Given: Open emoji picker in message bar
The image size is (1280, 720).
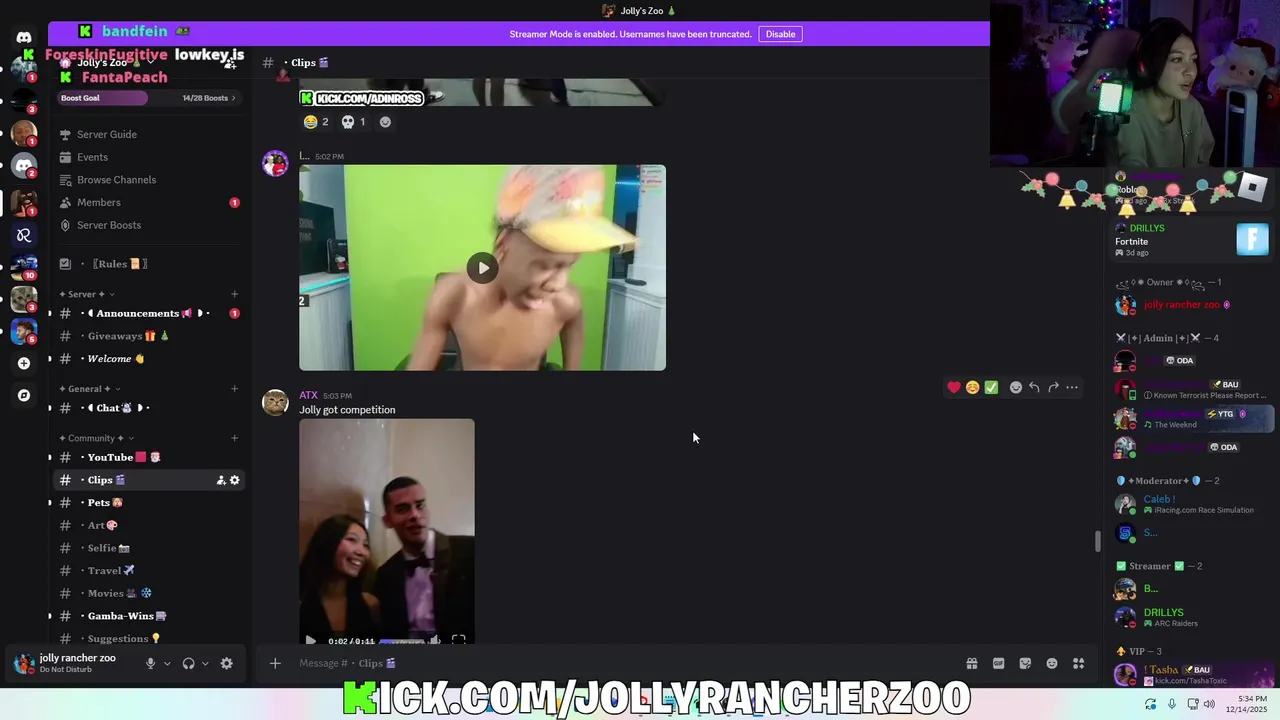Looking at the screenshot, I should (1052, 663).
